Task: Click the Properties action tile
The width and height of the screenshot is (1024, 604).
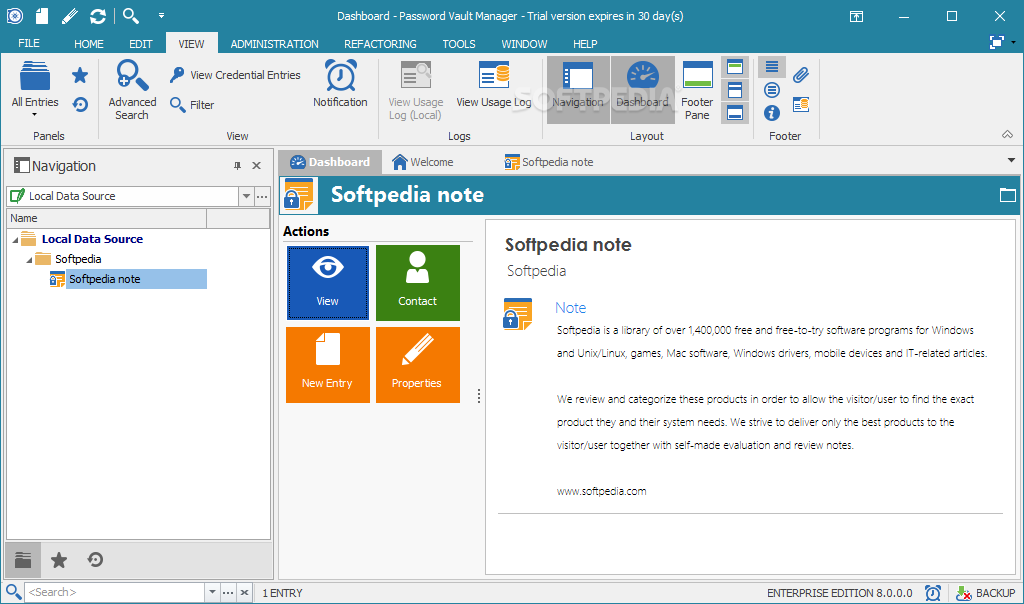Action: click(418, 365)
